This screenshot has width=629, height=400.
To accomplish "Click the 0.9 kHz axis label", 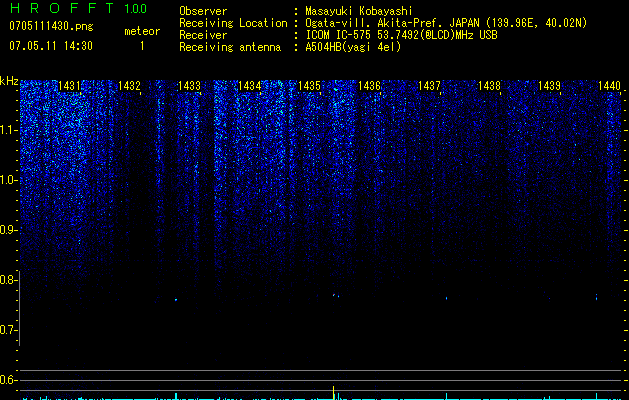I will click(x=8, y=230).
